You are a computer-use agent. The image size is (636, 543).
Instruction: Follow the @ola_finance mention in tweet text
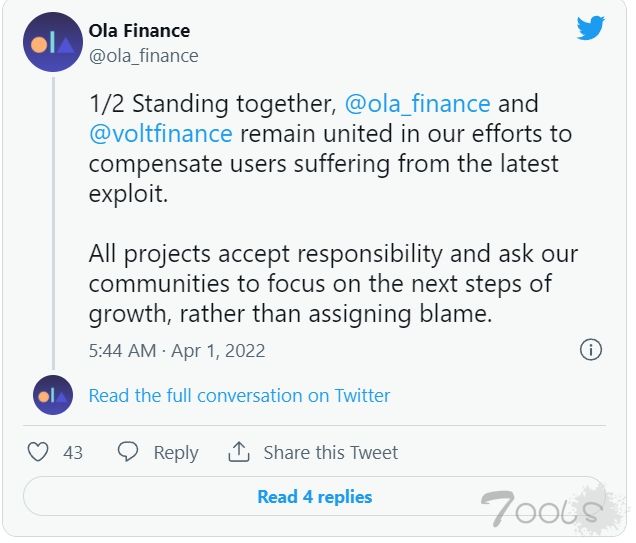(417, 103)
